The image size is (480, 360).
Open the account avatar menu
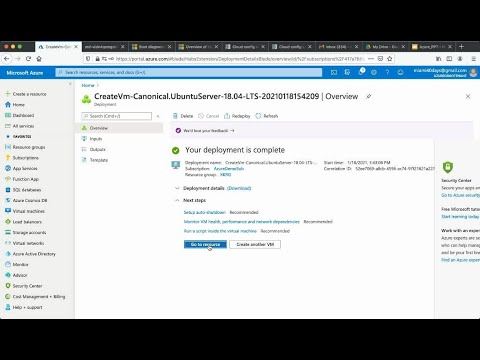point(473,72)
